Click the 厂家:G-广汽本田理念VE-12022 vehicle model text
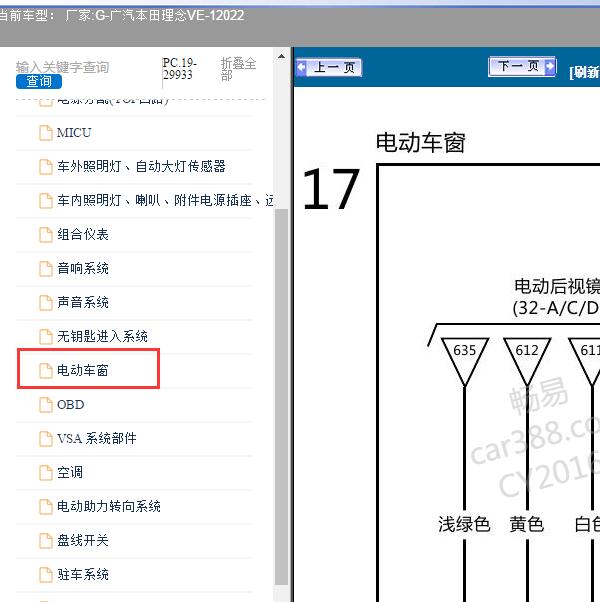Screen dimensions: 600x602 (155, 15)
